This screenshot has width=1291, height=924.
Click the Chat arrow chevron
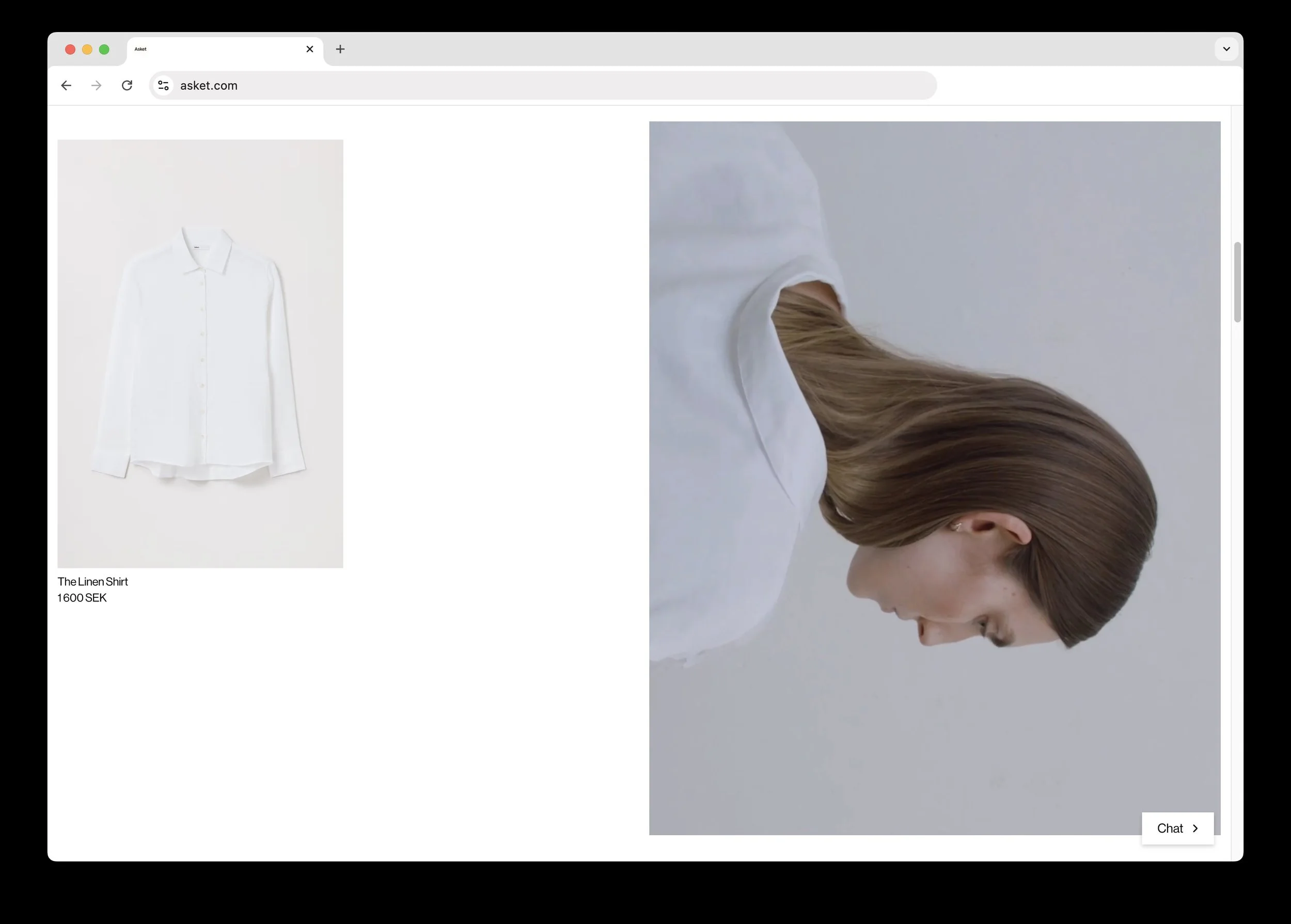1195,829
